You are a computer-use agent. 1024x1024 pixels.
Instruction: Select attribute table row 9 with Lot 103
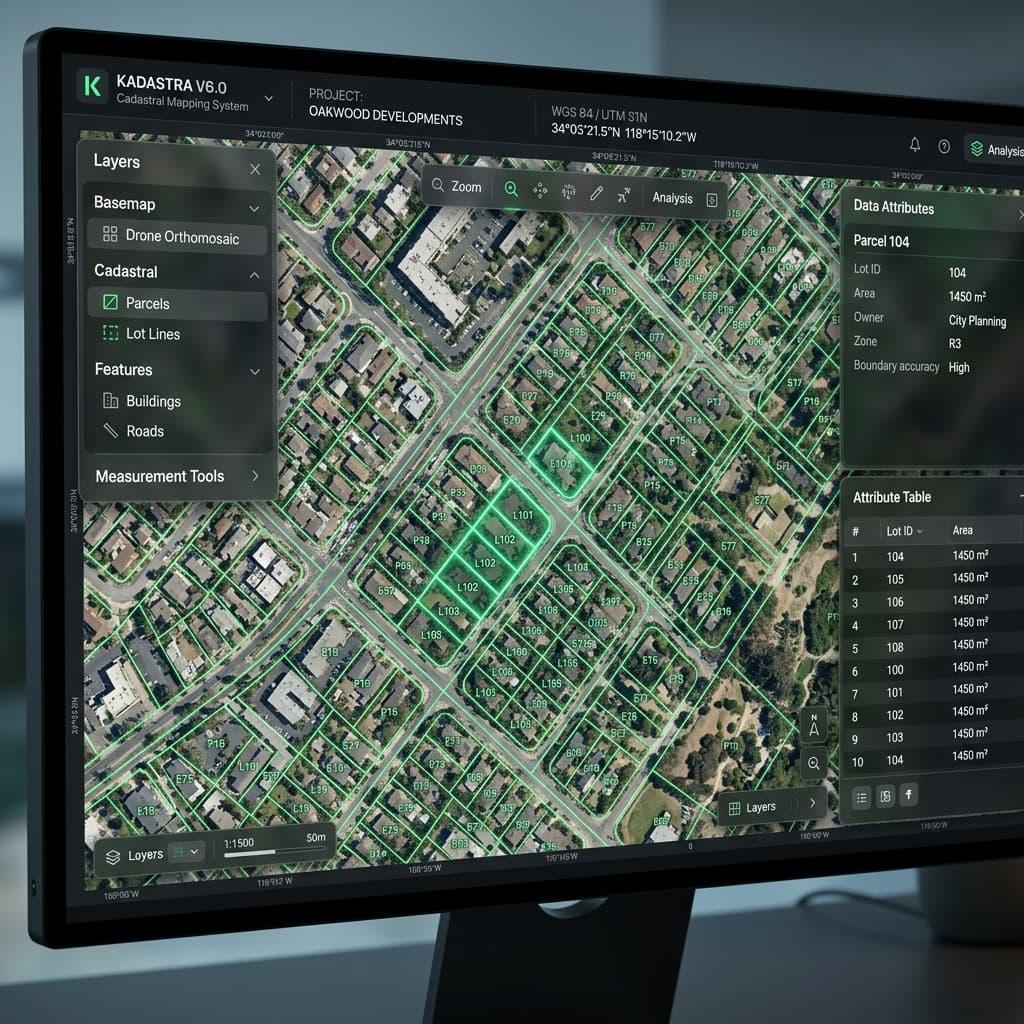[x=934, y=736]
